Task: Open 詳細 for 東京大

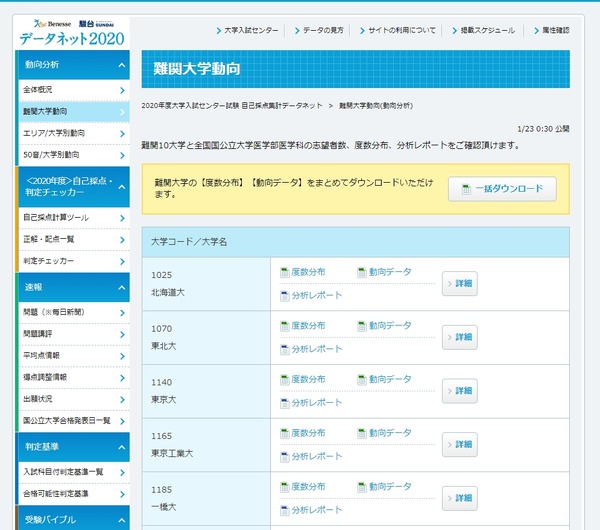Action: tap(460, 391)
